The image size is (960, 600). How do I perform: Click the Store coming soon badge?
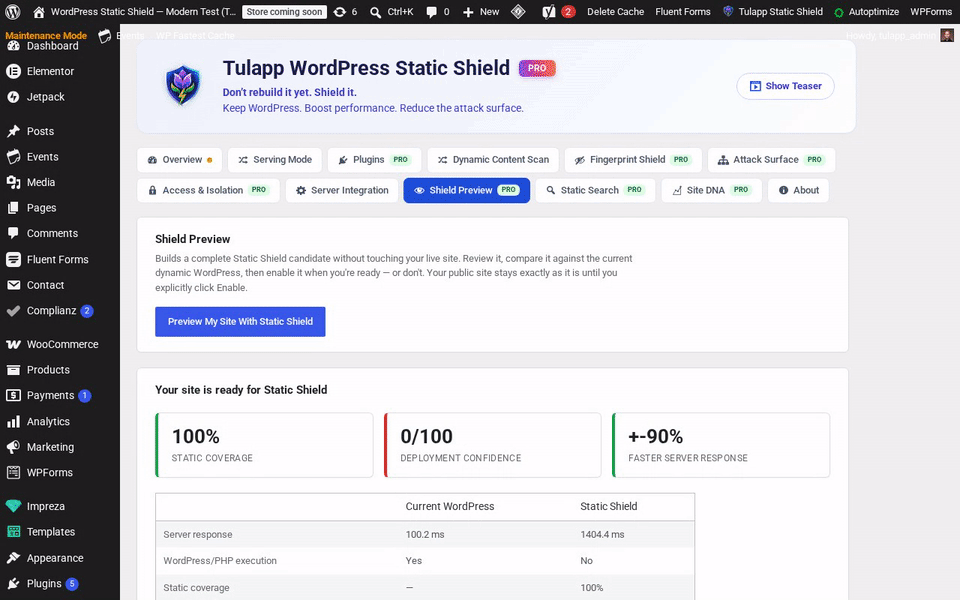click(x=284, y=12)
